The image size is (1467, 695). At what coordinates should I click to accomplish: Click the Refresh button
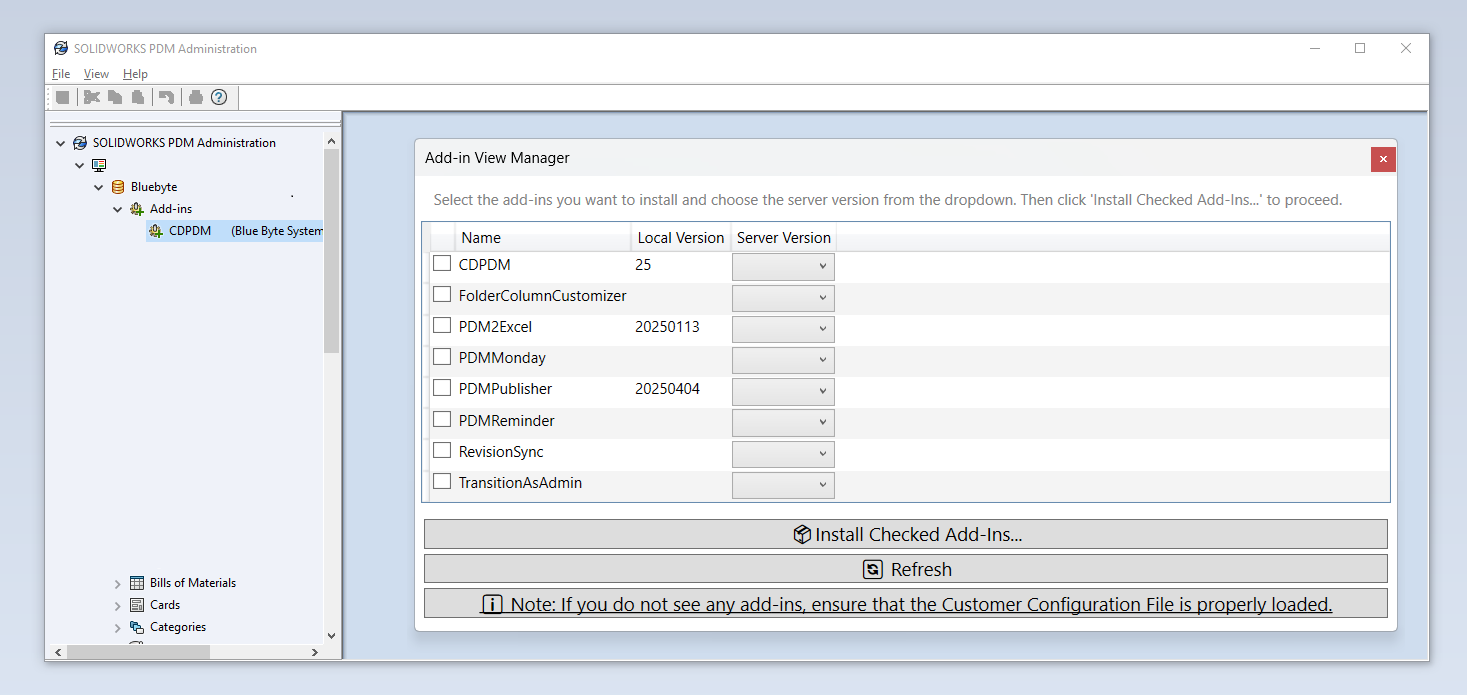point(906,569)
